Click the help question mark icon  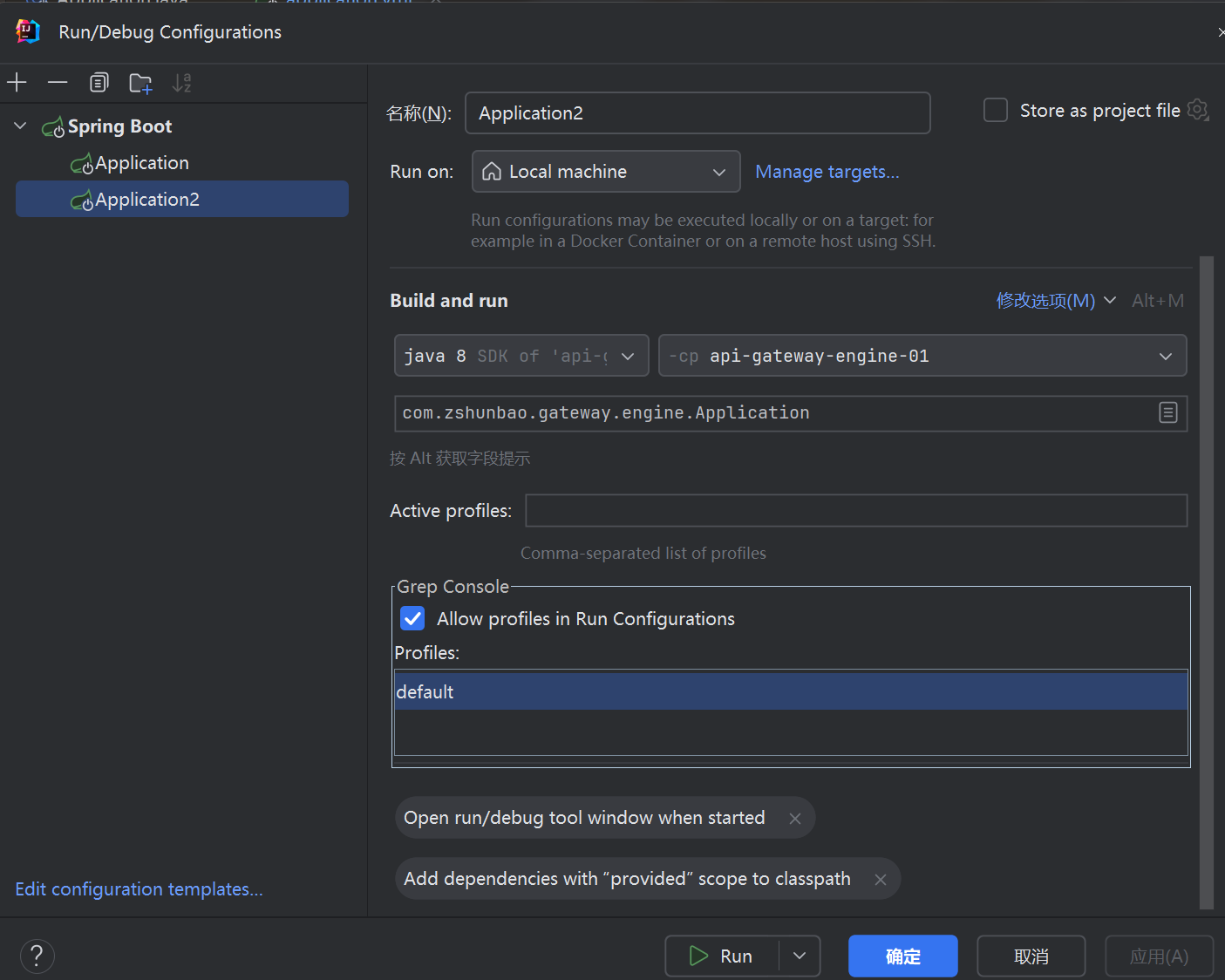tap(37, 956)
